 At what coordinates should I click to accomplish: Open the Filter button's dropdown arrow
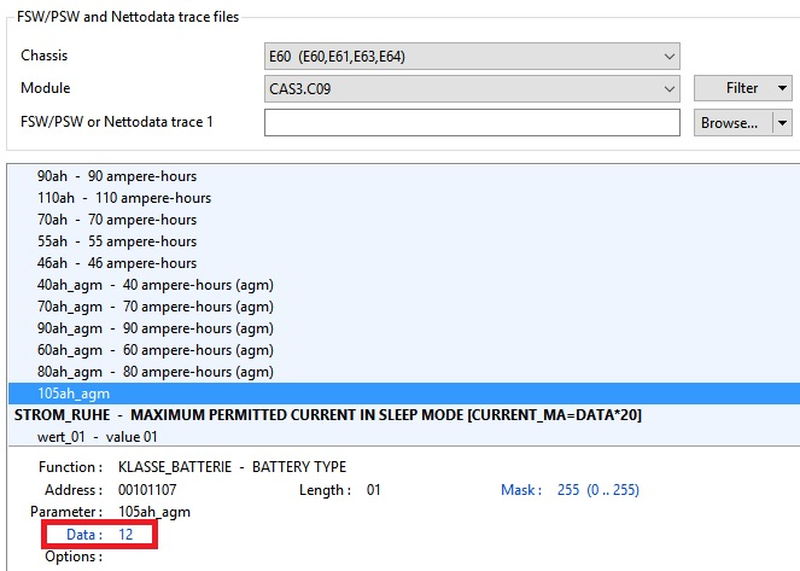pyautogui.click(x=781, y=88)
